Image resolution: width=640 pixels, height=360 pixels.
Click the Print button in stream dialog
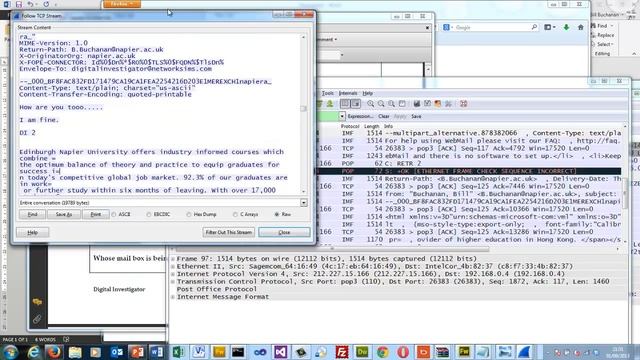tap(96, 214)
